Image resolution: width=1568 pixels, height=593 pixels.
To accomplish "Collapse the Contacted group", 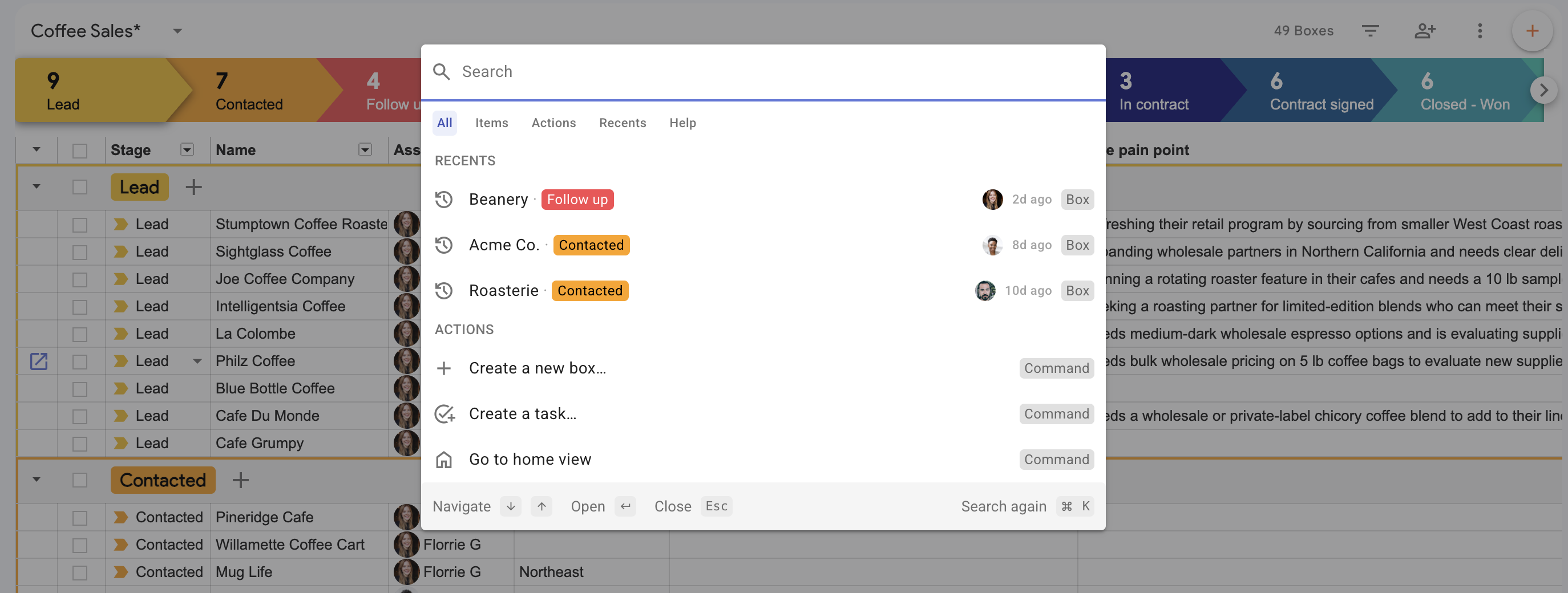I will click(37, 480).
